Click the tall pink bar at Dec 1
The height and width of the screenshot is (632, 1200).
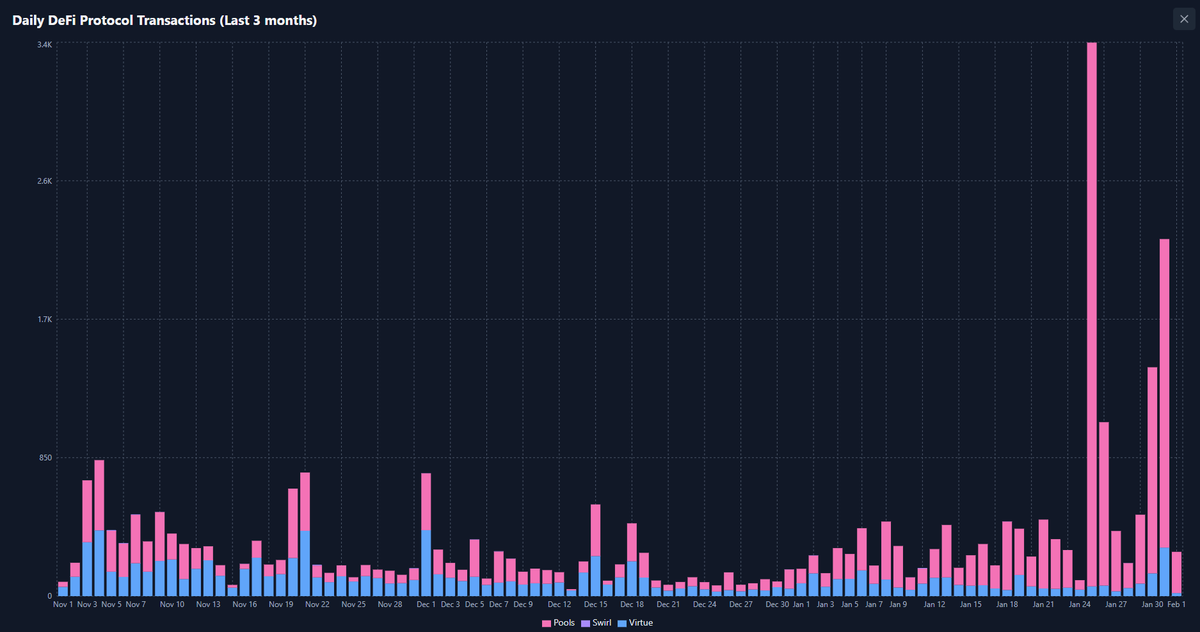click(x=425, y=520)
